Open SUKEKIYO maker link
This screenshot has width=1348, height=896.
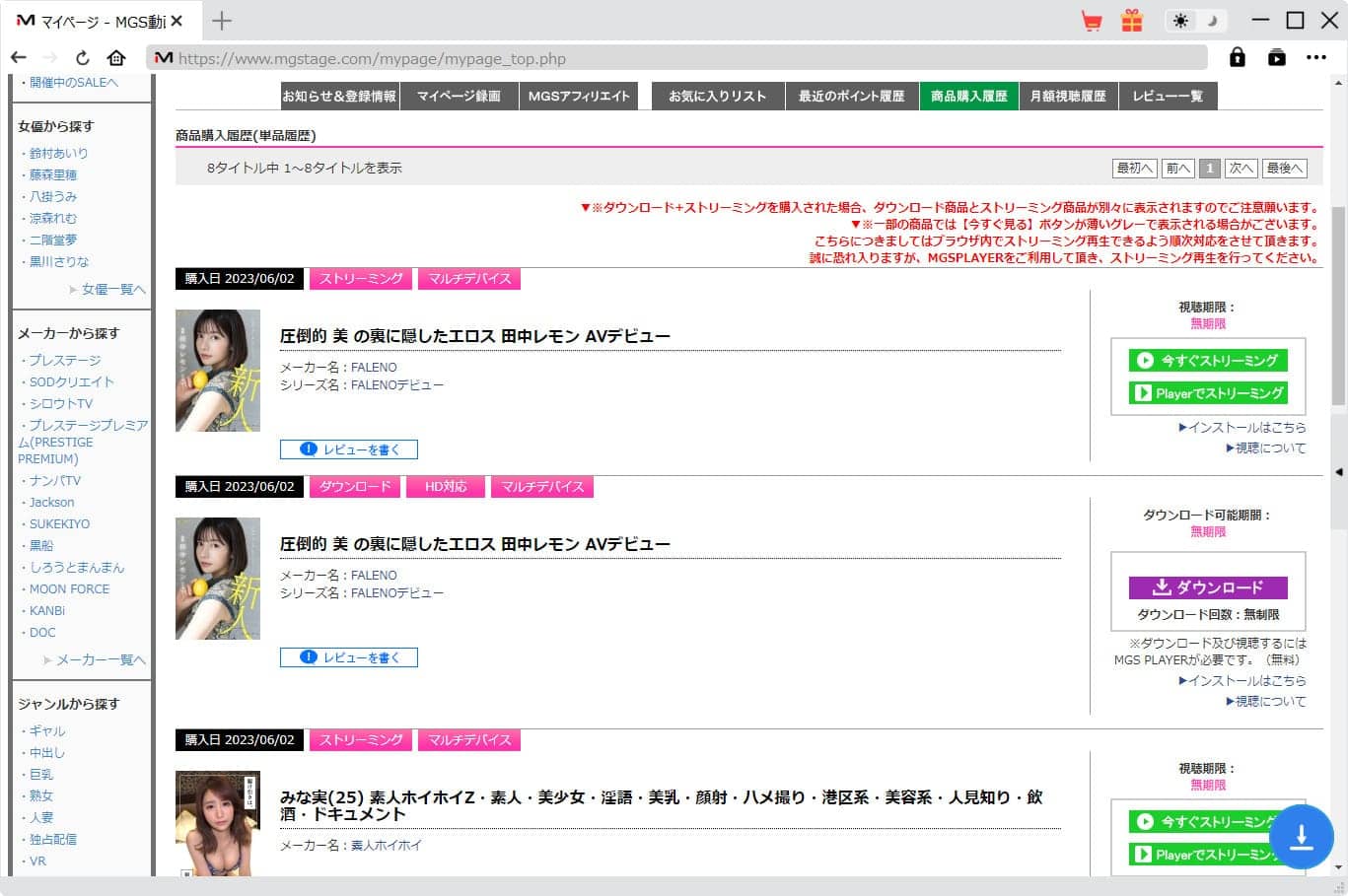pyautogui.click(x=59, y=524)
